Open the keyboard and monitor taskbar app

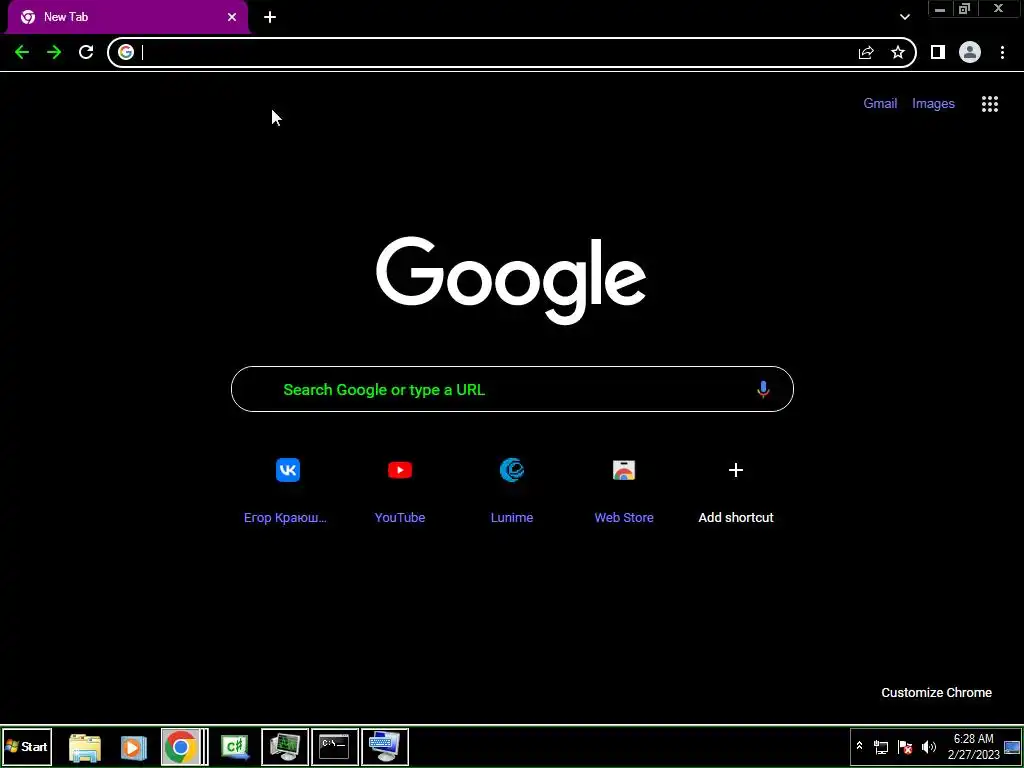[x=385, y=747]
